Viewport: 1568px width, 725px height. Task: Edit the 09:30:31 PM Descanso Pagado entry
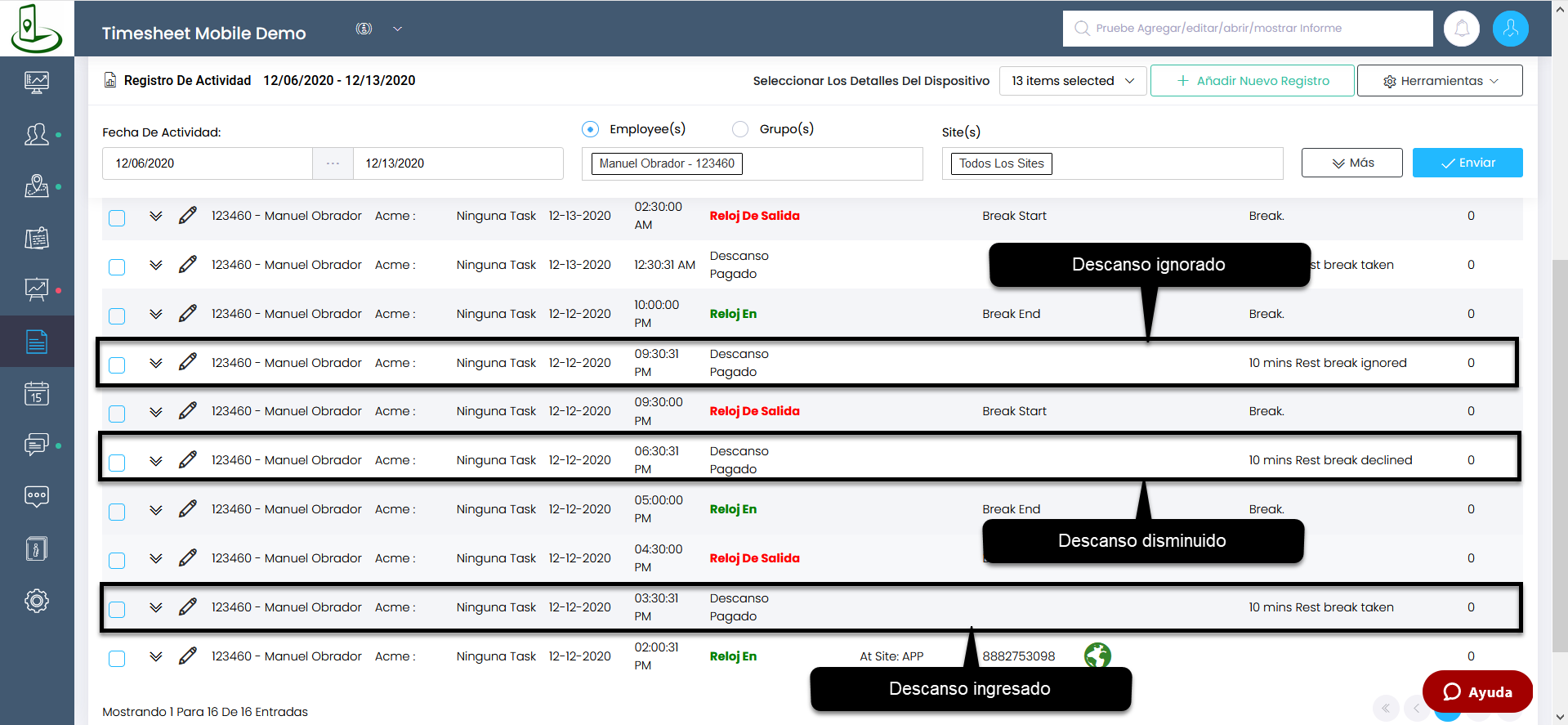click(x=188, y=362)
